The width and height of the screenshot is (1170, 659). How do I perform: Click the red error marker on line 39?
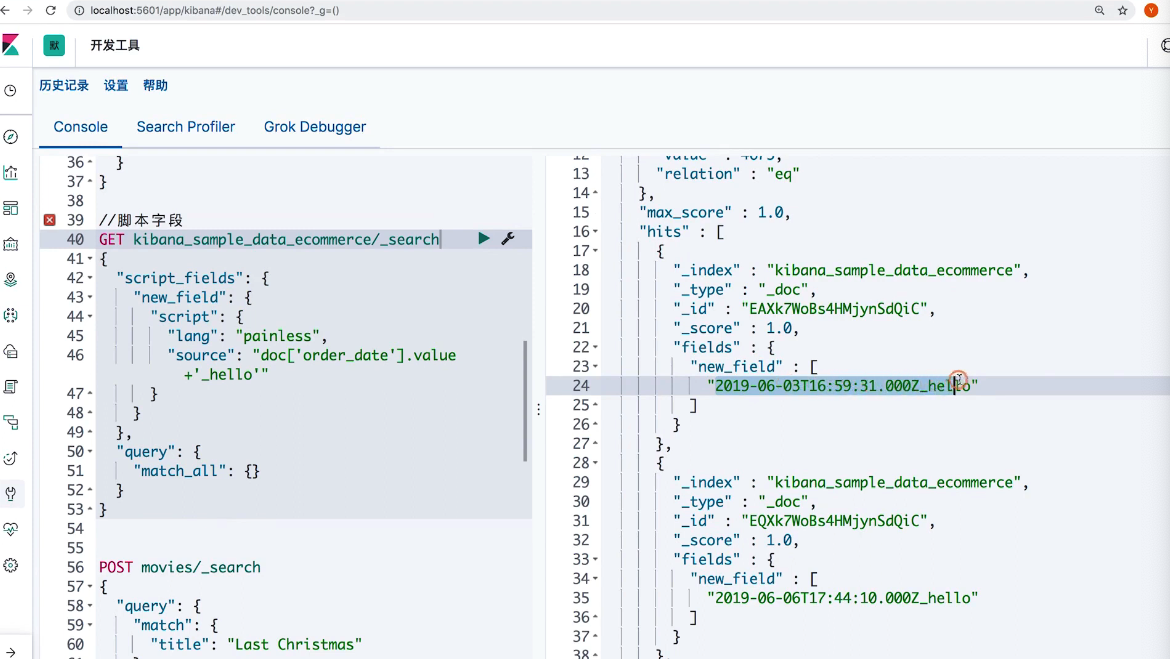pos(50,220)
